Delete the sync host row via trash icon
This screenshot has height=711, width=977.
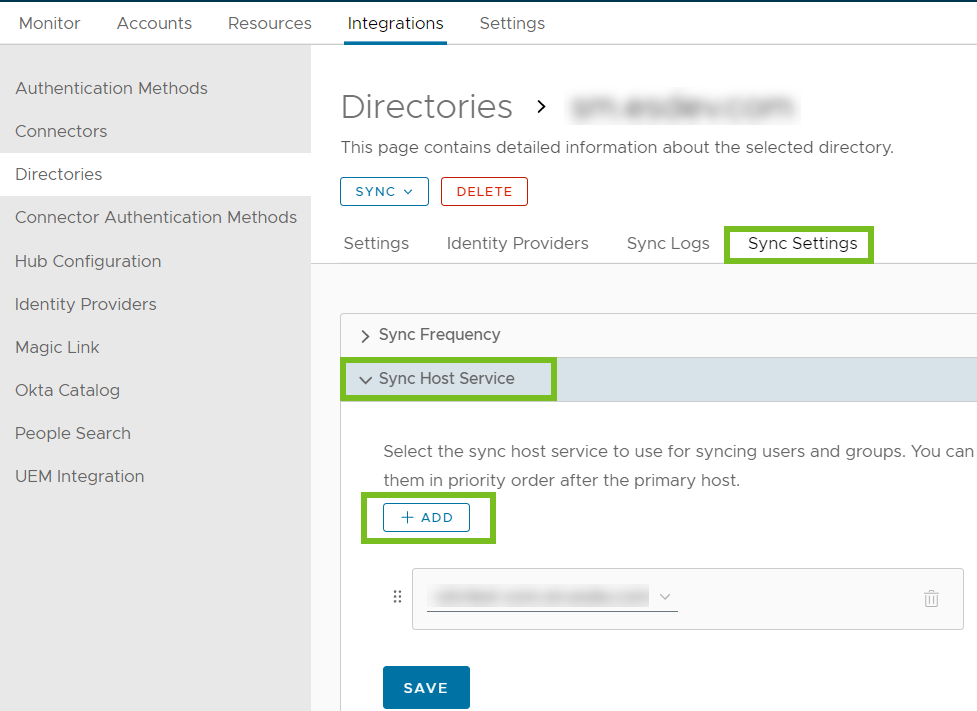pyautogui.click(x=931, y=599)
